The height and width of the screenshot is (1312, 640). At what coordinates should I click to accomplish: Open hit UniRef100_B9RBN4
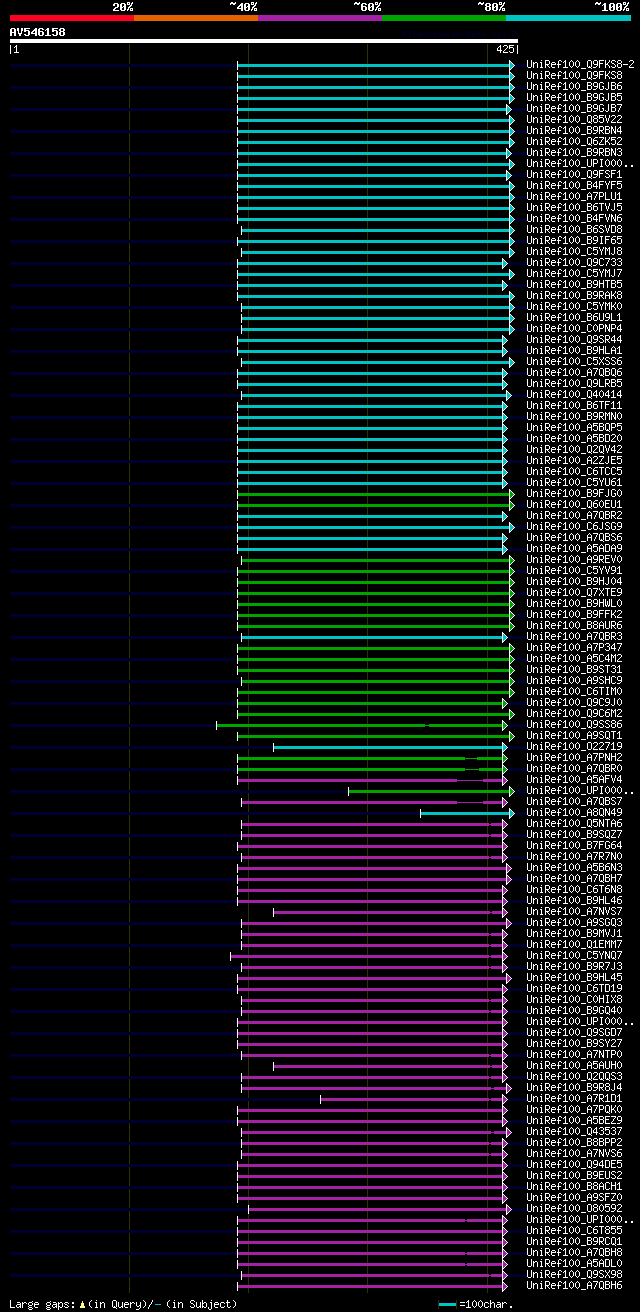[x=575, y=130]
